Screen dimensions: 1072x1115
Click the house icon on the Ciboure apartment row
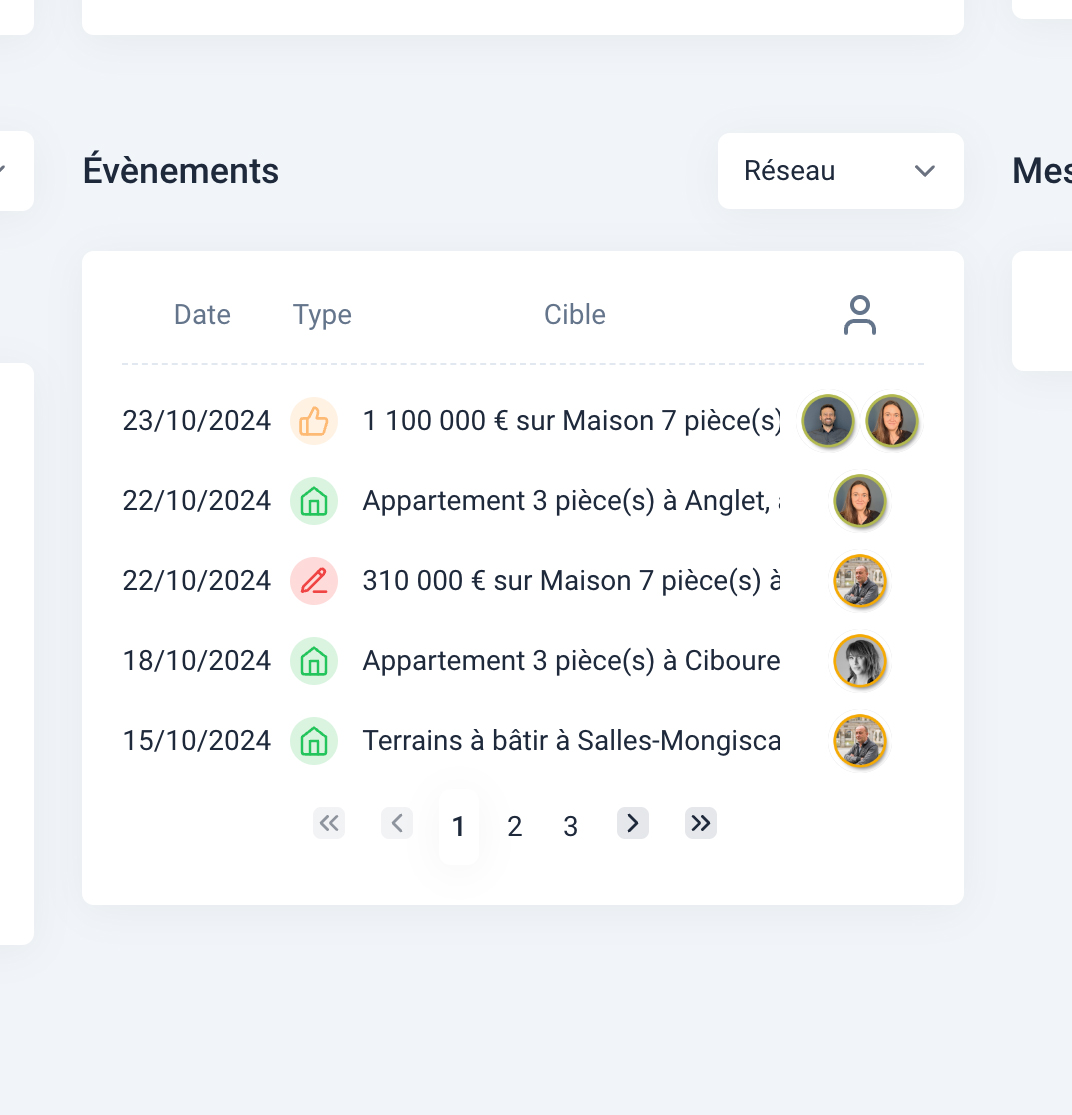(314, 661)
